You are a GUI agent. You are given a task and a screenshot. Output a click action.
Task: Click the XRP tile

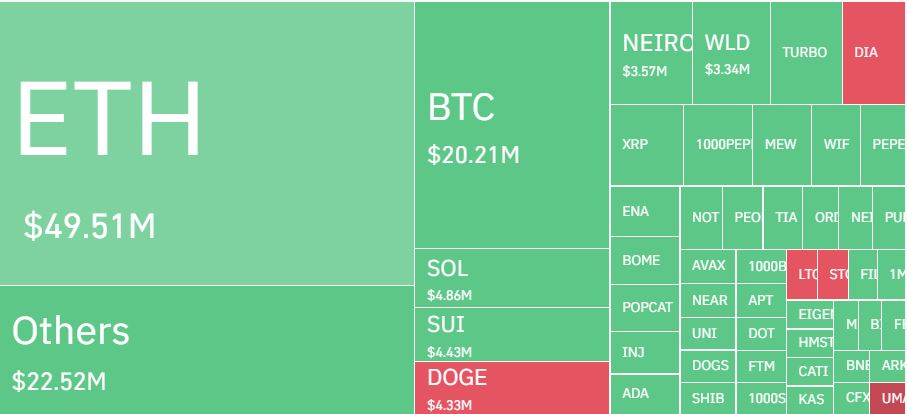pyautogui.click(x=647, y=145)
